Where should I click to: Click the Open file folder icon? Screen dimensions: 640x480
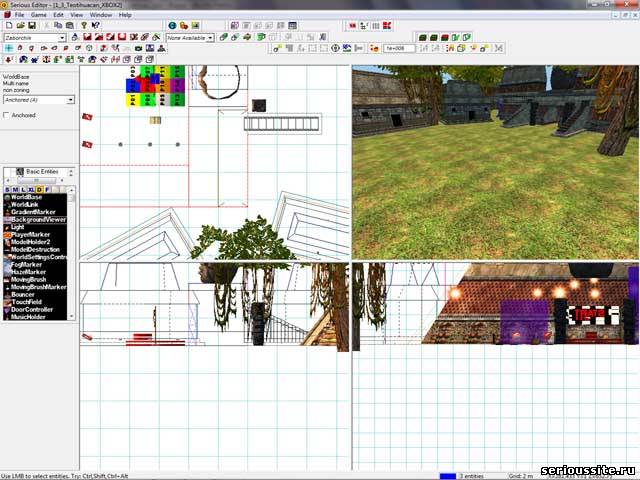[x=20, y=25]
